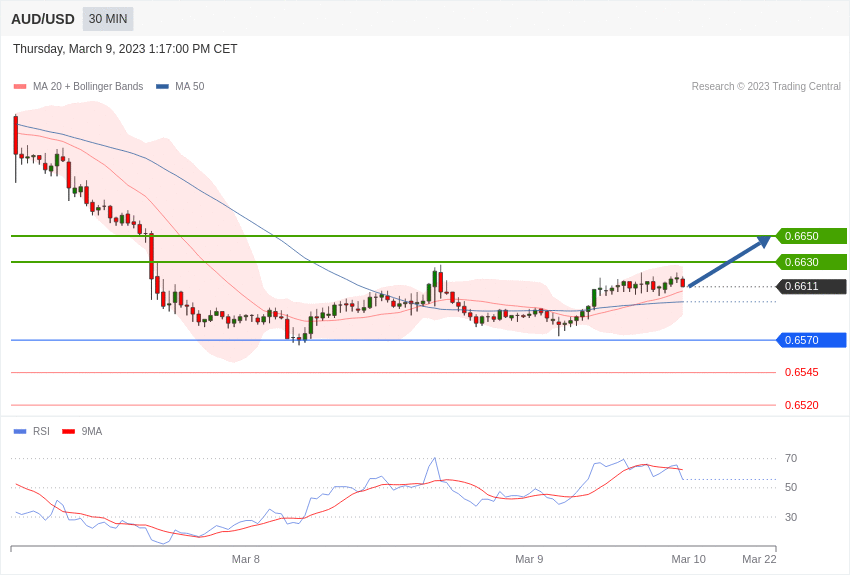Click 'Research © 2023 Trading Central' credit
The height and width of the screenshot is (576, 850).
pyautogui.click(x=766, y=86)
